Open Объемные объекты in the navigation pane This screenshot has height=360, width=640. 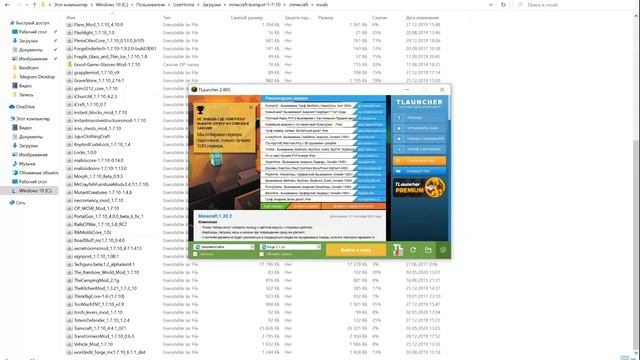coord(38,173)
